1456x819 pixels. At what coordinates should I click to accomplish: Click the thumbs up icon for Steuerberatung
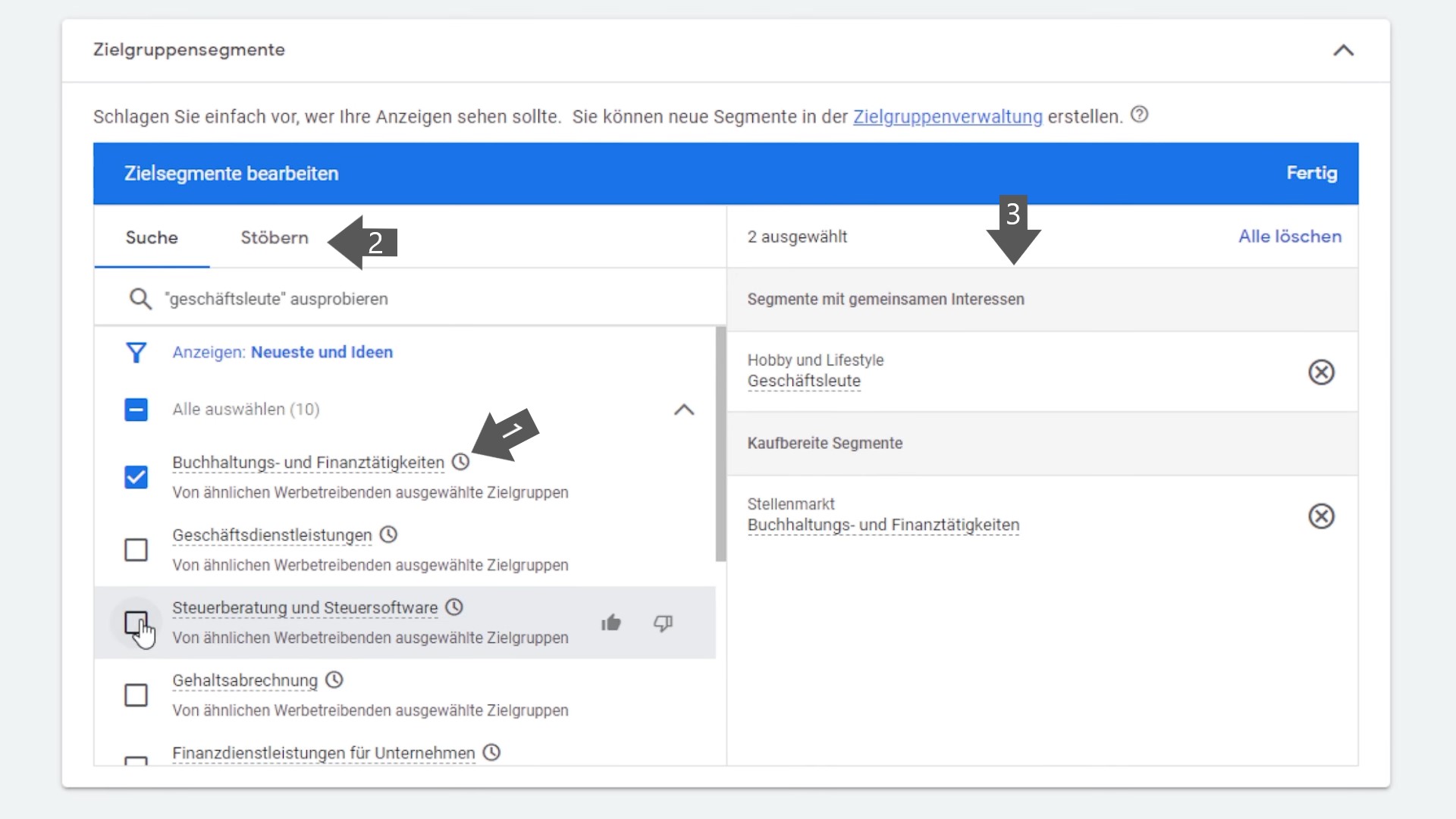click(611, 623)
